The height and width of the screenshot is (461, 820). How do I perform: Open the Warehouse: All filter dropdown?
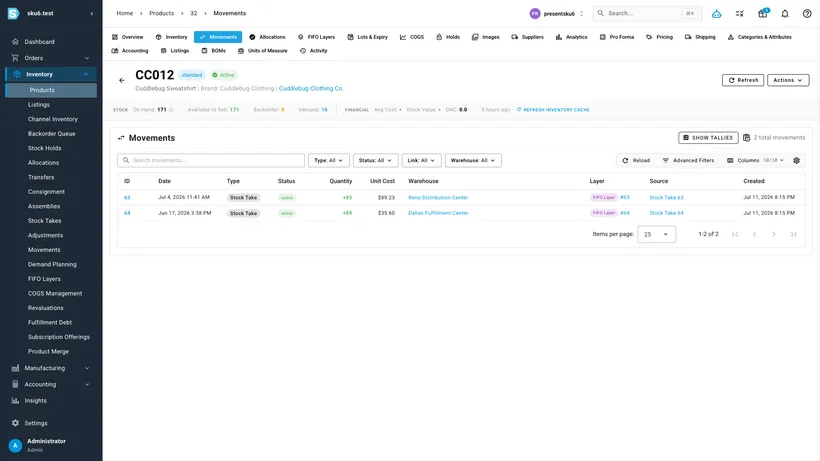click(473, 160)
